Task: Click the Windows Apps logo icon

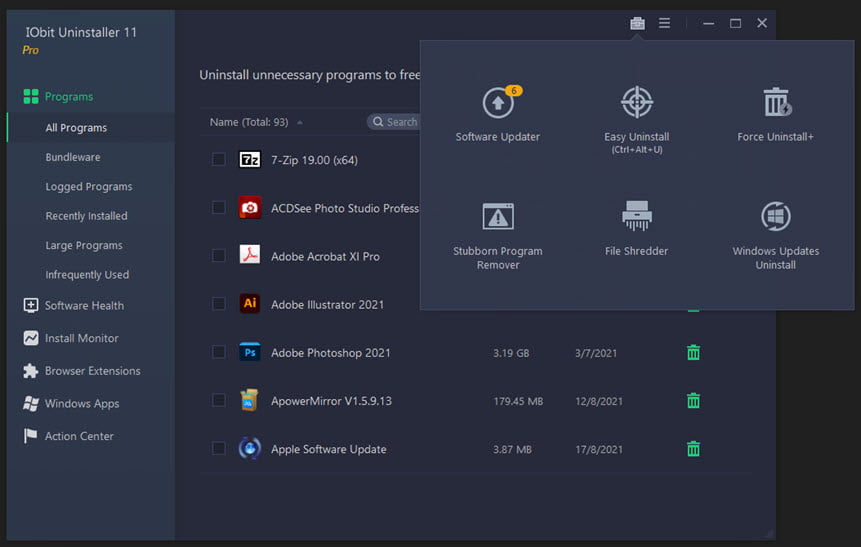Action: (x=31, y=403)
